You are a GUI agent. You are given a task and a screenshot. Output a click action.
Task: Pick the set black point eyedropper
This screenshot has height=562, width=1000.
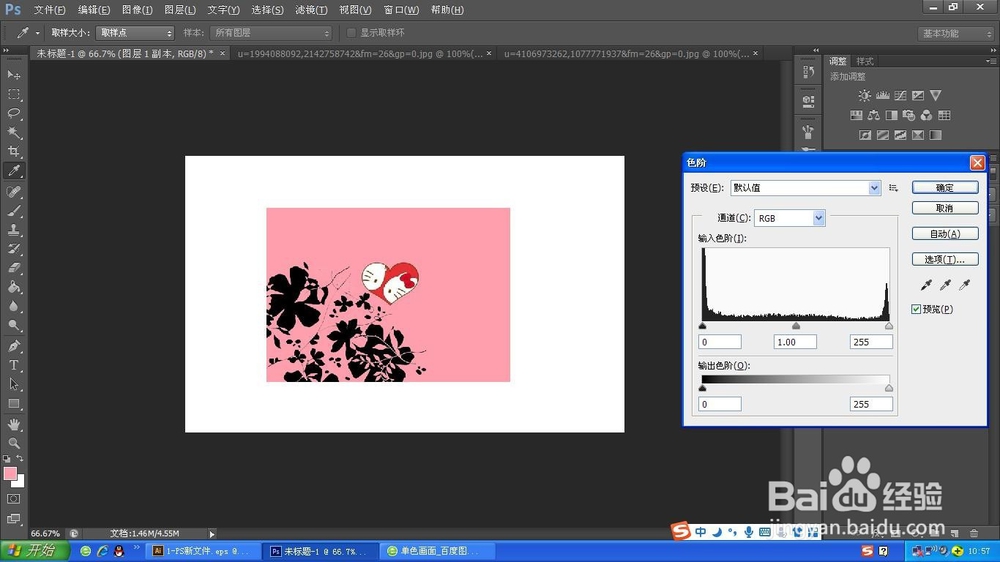coord(926,285)
